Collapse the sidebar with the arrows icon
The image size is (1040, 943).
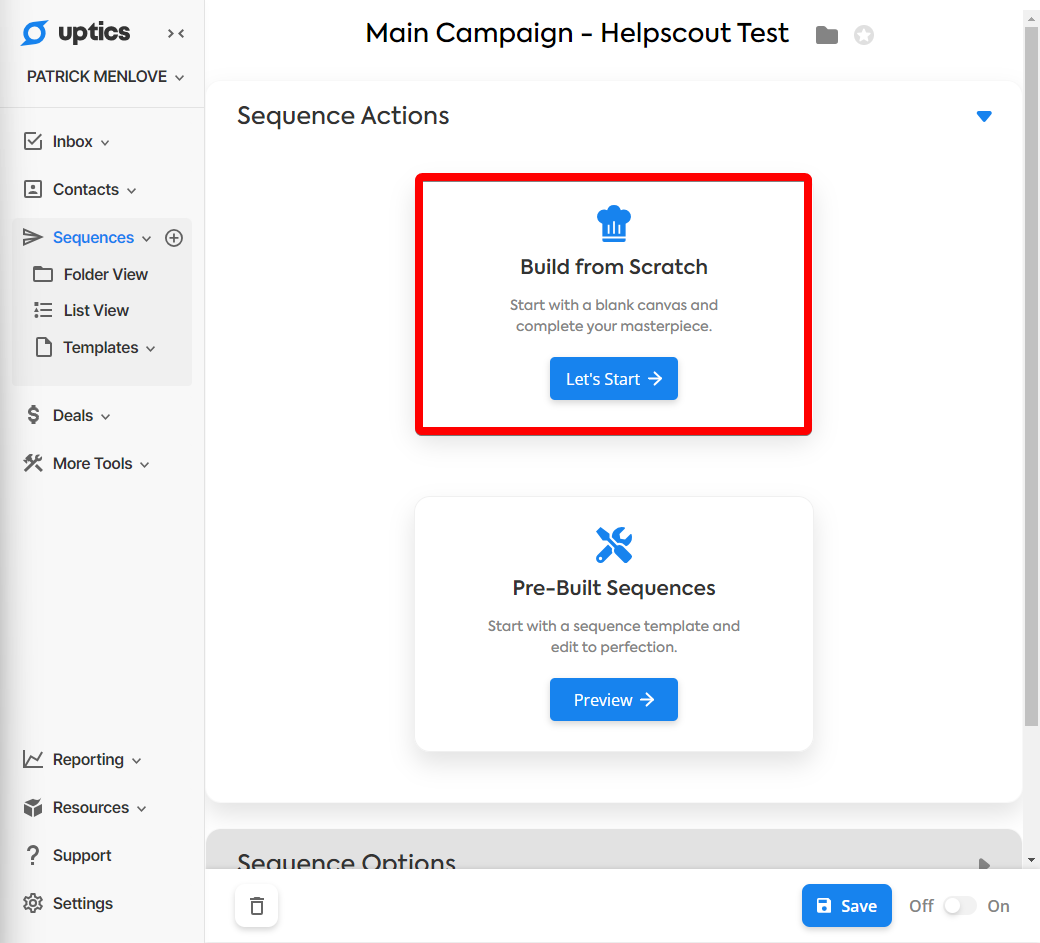click(x=176, y=33)
